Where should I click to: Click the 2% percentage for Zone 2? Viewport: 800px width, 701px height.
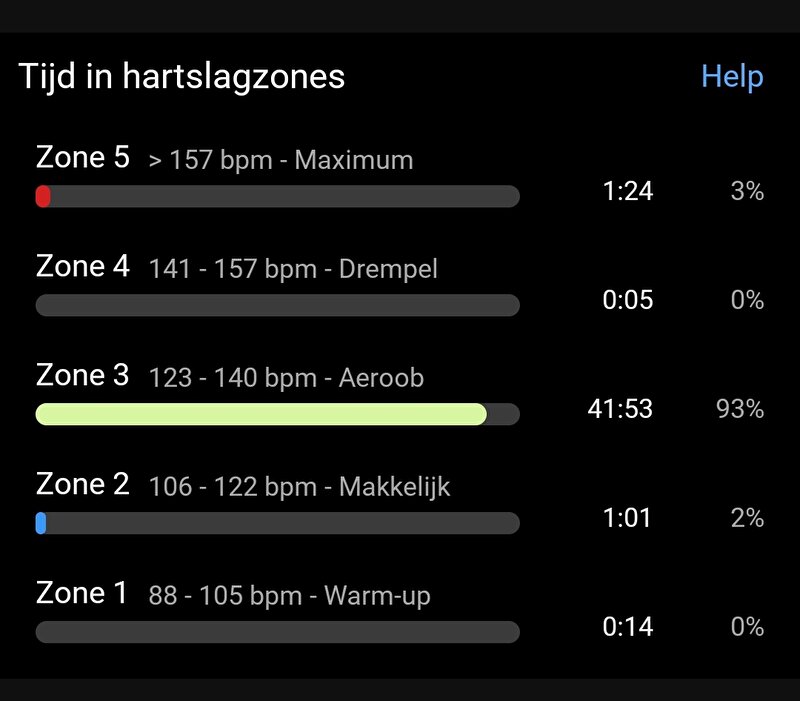coord(747,518)
